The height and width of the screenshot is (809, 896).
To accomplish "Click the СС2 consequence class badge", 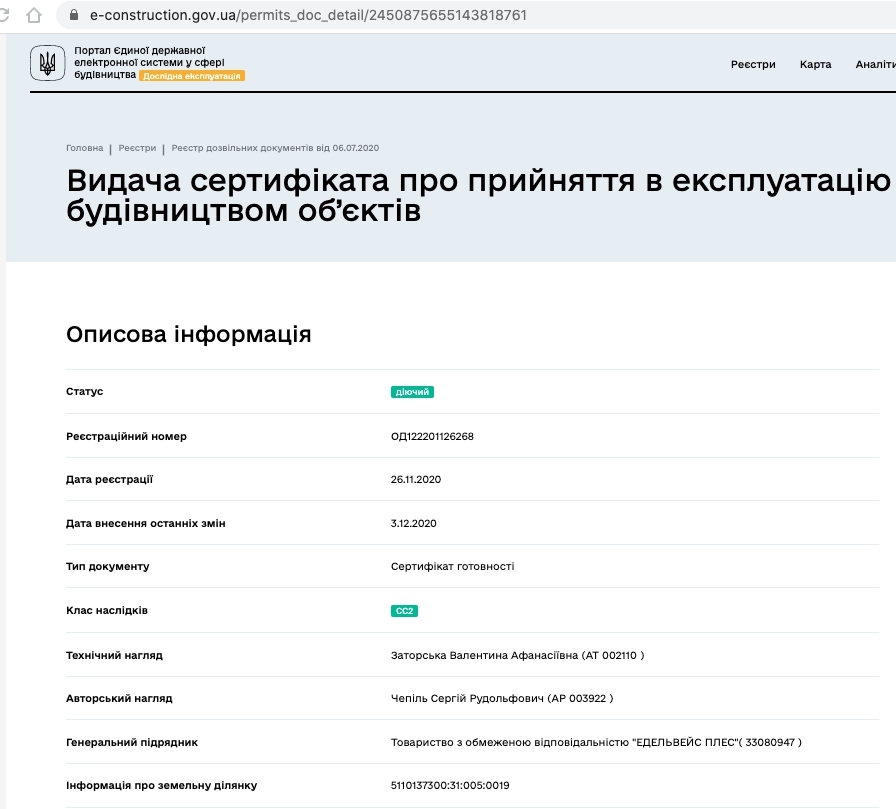I will tap(404, 611).
